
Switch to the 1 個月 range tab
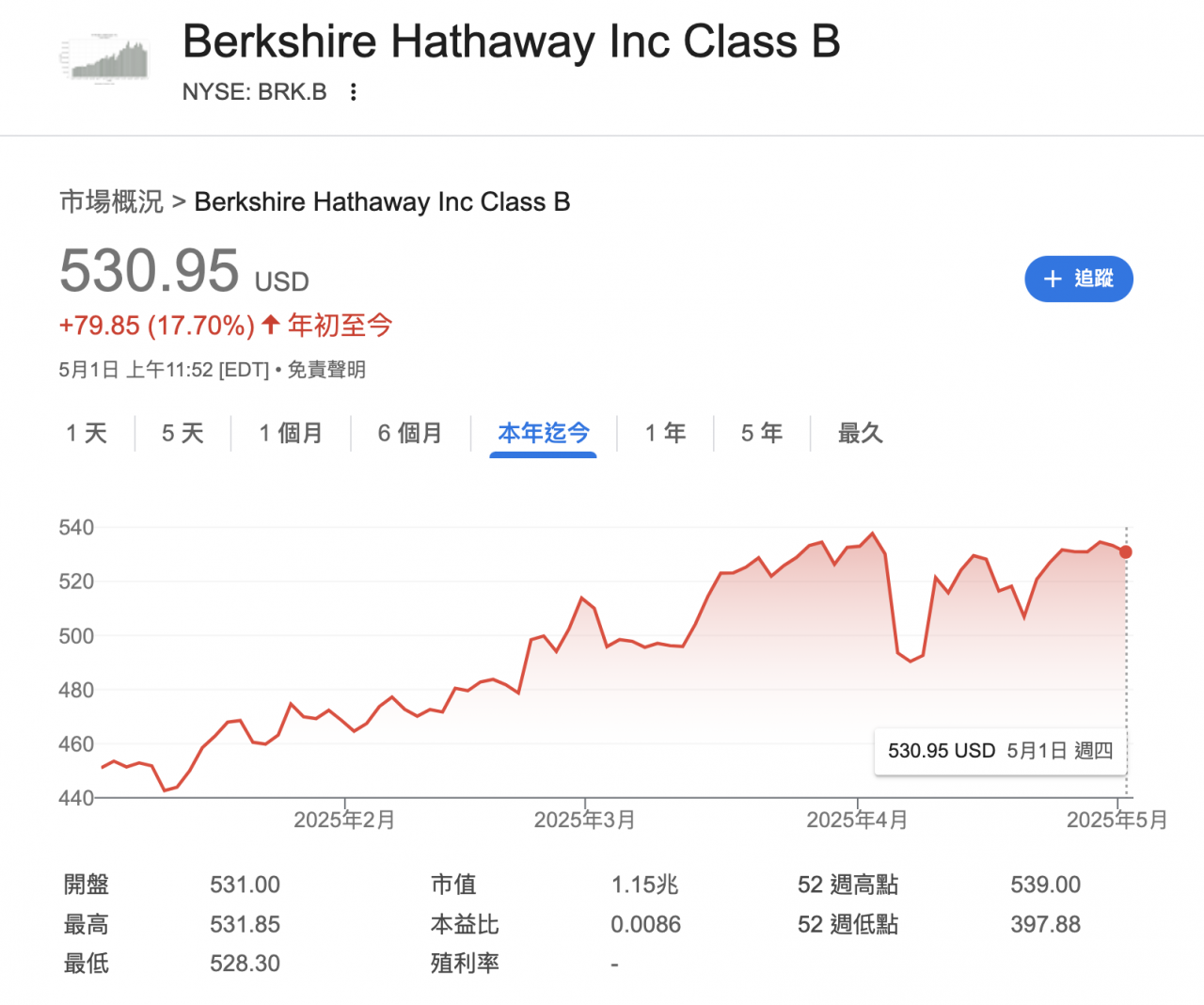coord(291,433)
